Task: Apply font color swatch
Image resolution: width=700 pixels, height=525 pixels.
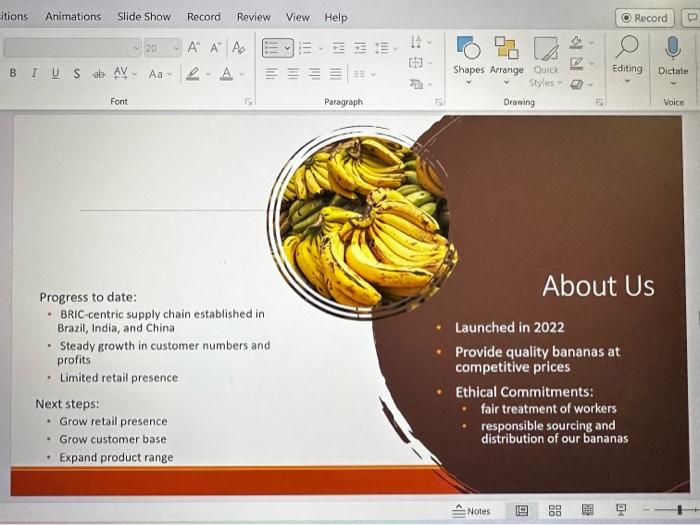Action: point(227,74)
